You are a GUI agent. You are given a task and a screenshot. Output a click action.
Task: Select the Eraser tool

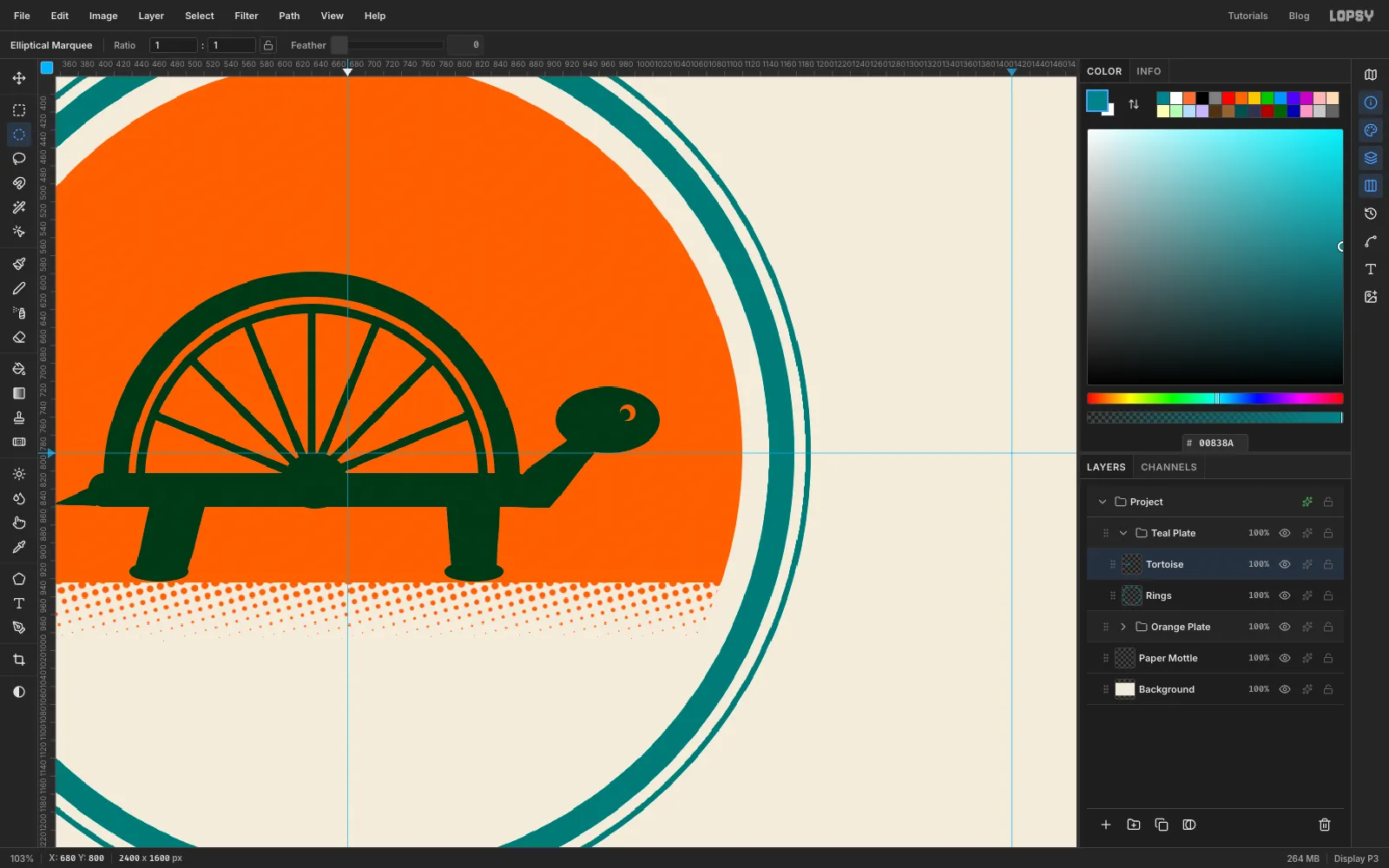[x=19, y=337]
